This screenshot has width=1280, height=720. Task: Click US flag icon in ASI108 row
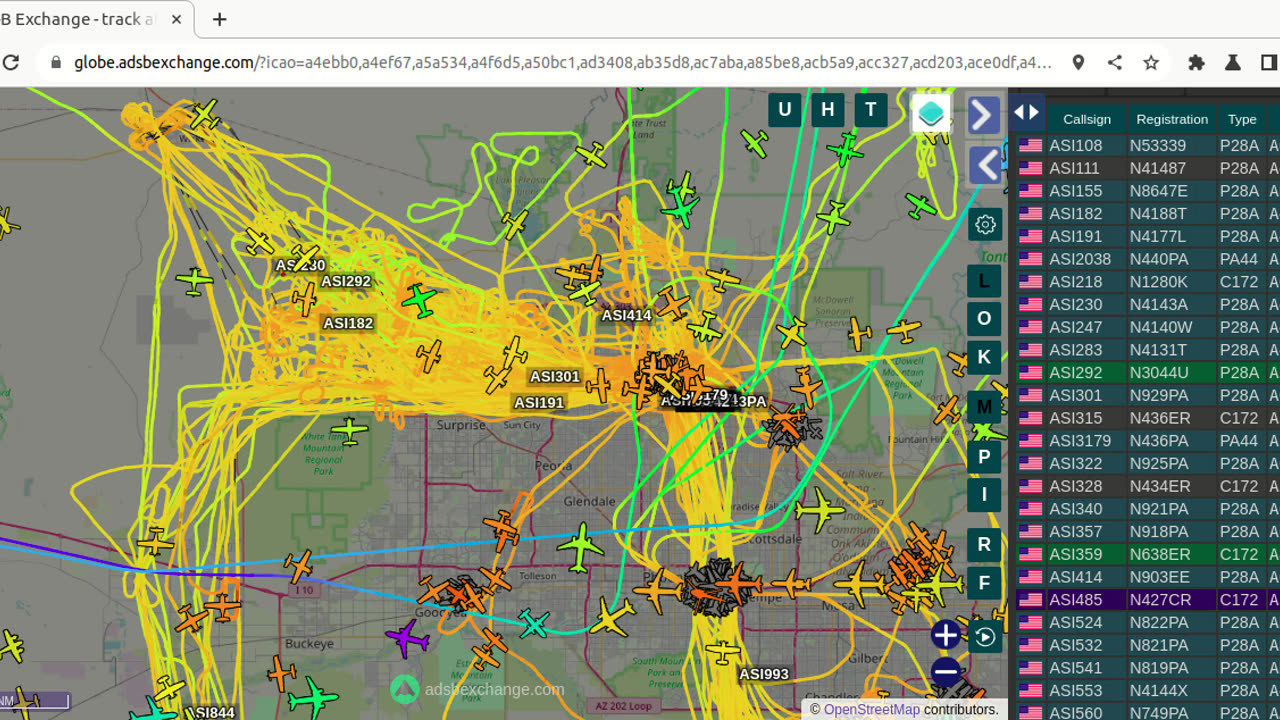[1030, 145]
